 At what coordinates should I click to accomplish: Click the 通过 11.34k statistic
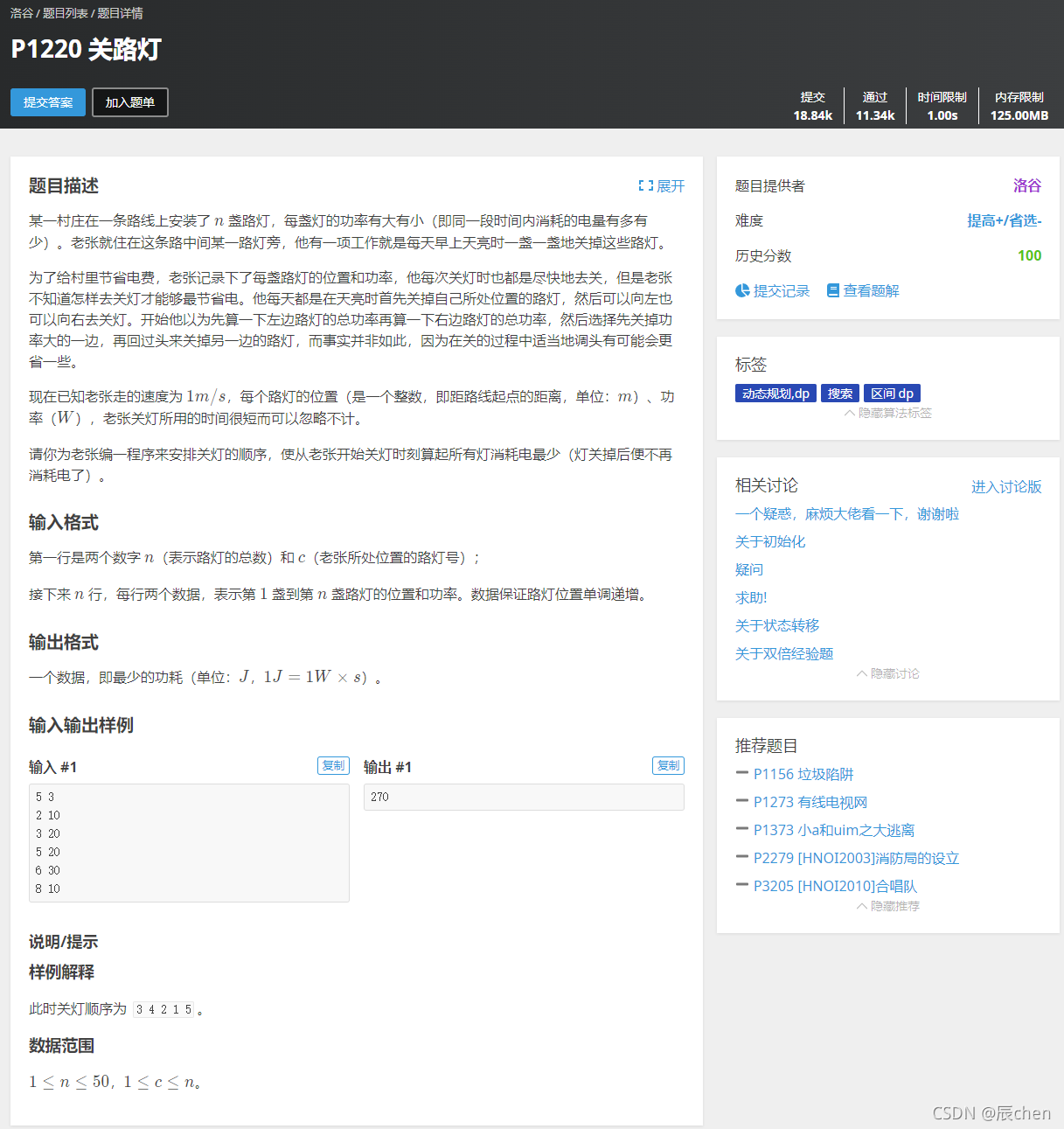tap(875, 106)
